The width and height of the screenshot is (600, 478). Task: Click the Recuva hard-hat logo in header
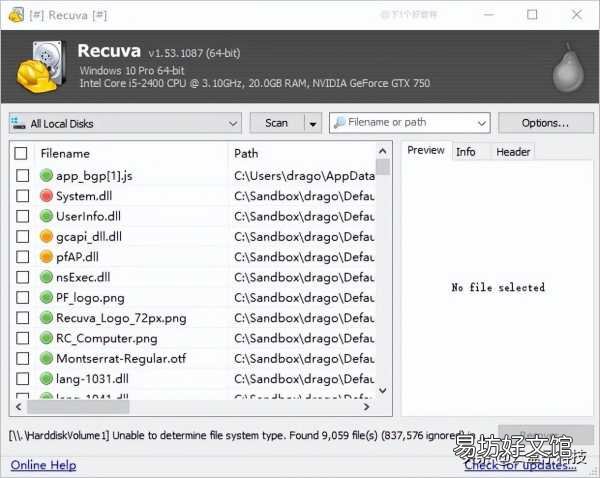pyautogui.click(x=40, y=67)
